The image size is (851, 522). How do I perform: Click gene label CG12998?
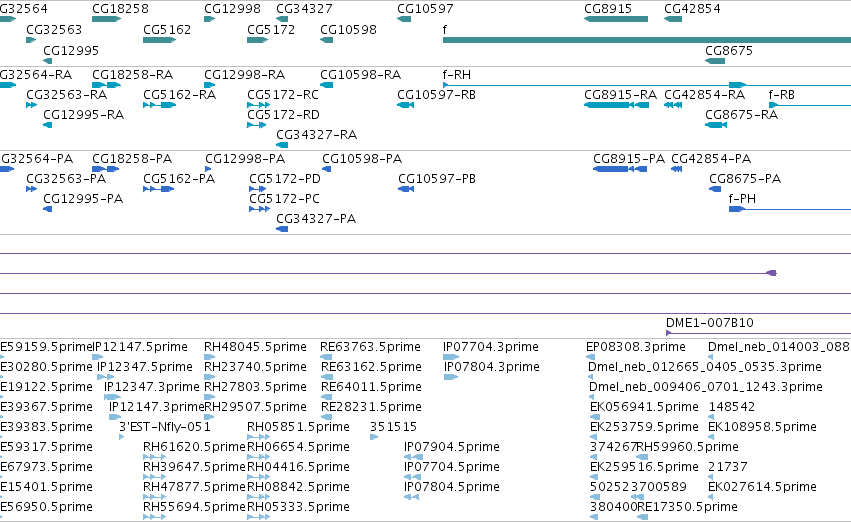(232, 9)
